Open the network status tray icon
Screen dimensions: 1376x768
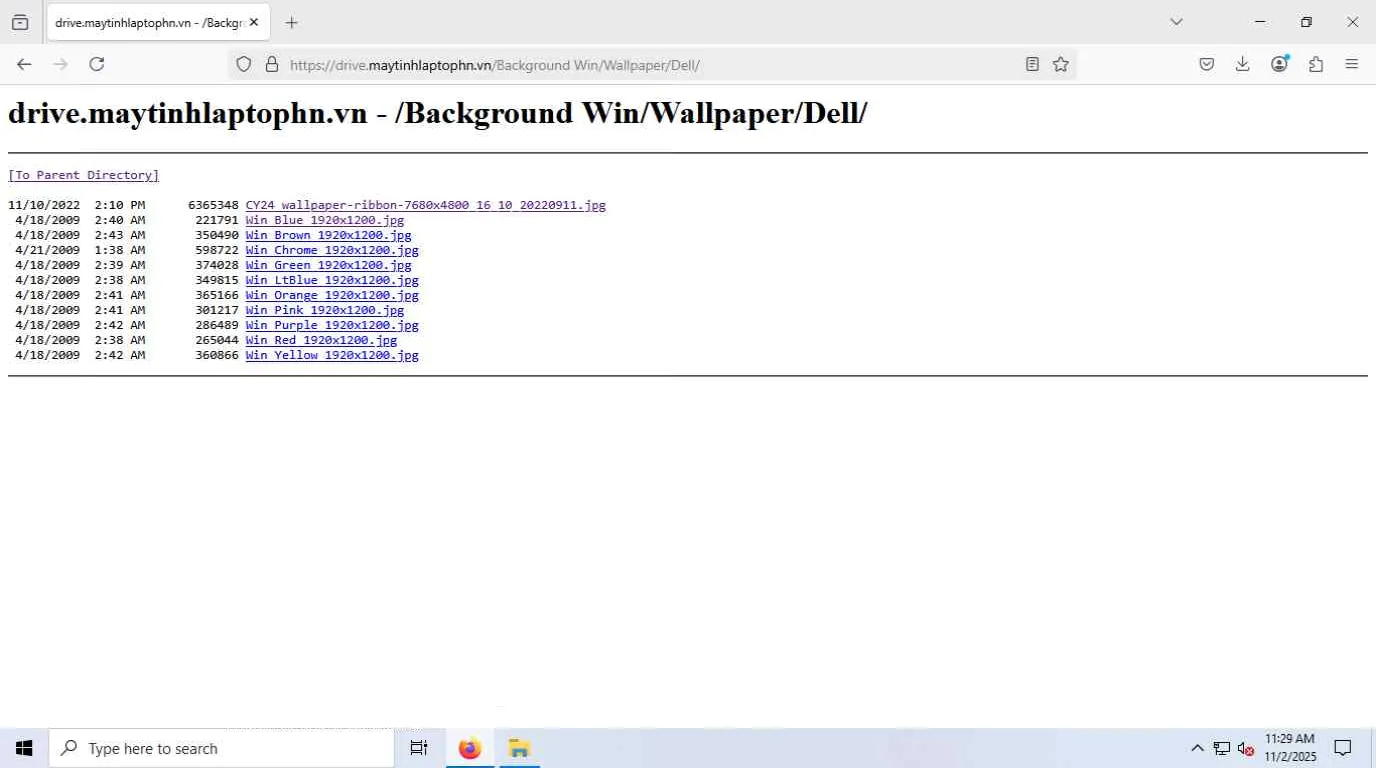1221,748
